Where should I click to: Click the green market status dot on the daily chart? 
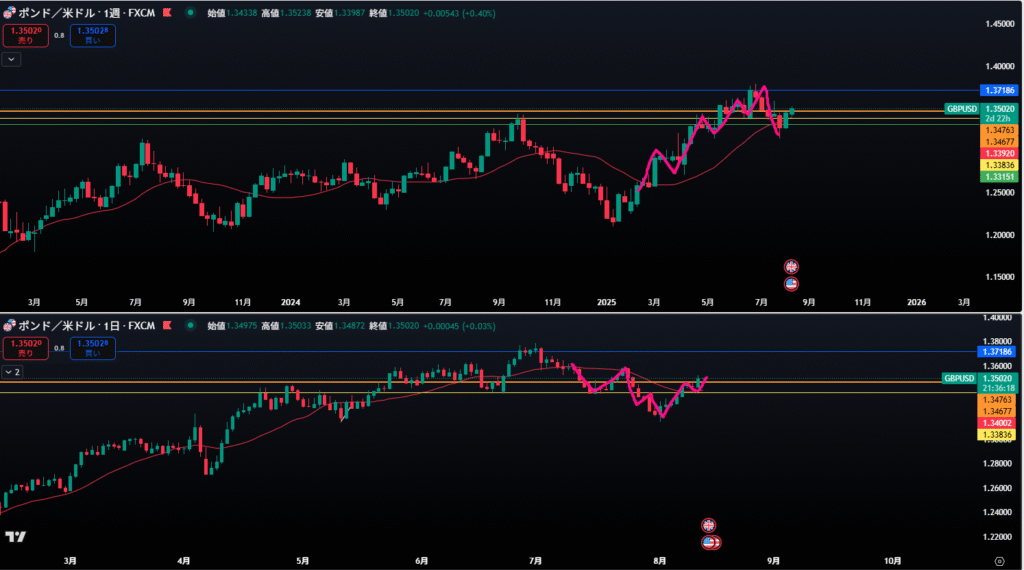click(190, 325)
